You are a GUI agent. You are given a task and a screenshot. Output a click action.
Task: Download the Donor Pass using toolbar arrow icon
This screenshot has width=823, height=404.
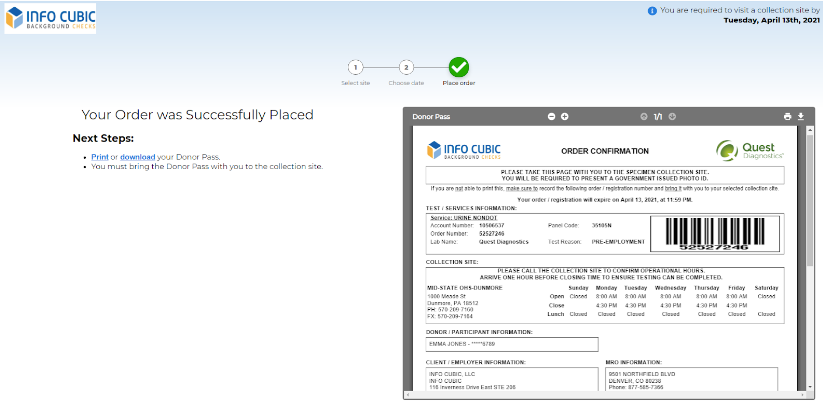click(x=801, y=116)
